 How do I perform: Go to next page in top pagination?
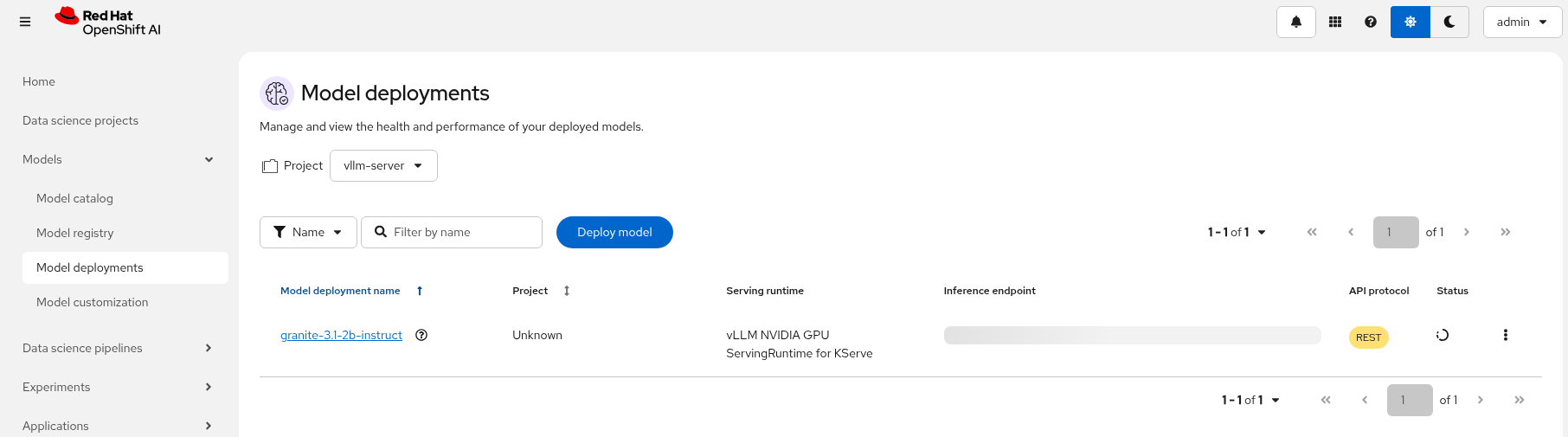(1467, 232)
